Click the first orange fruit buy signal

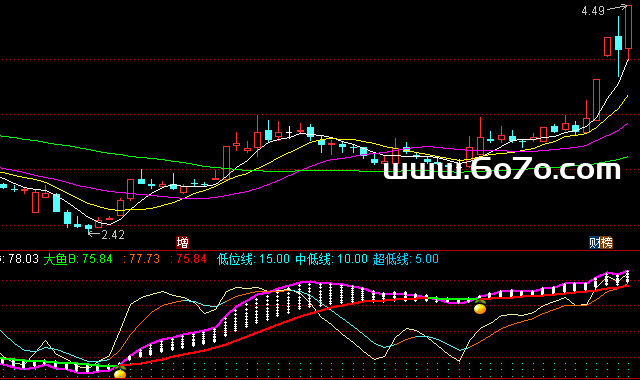pyautogui.click(x=120, y=372)
